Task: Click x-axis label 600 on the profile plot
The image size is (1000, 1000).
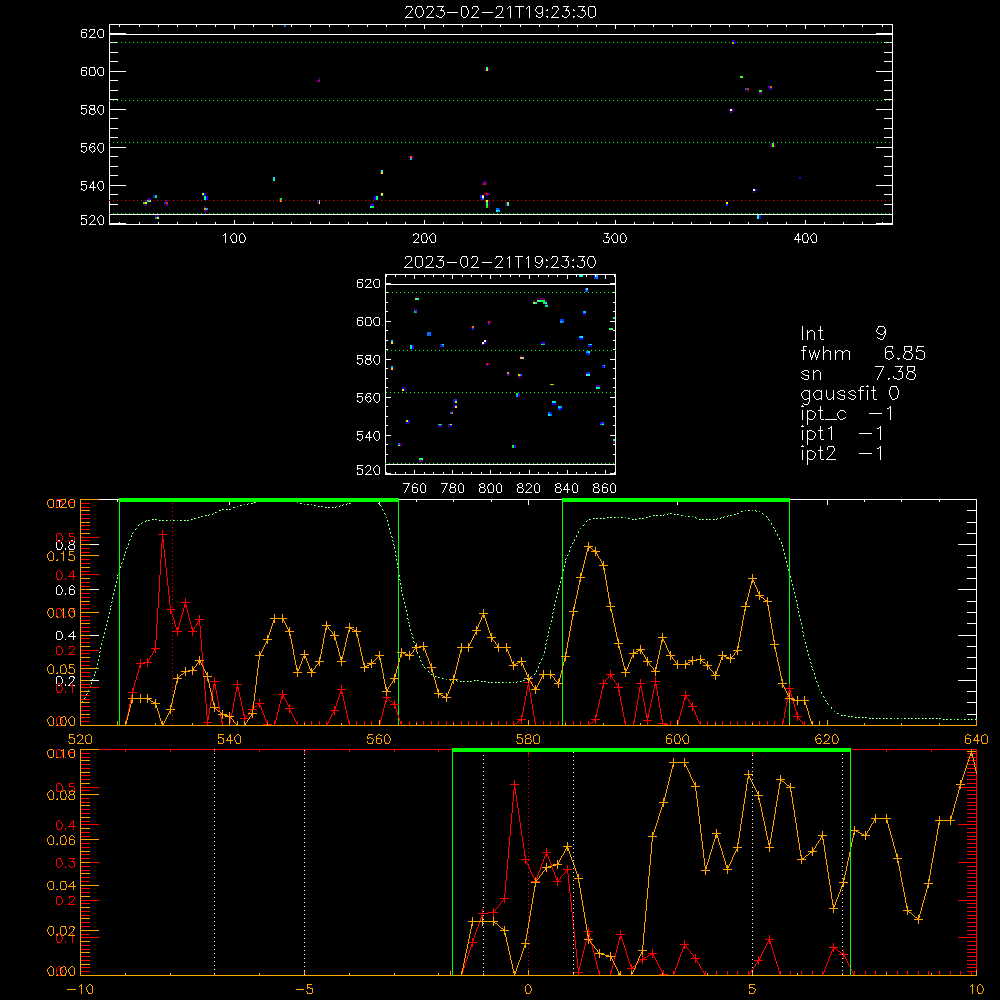Action: tap(677, 739)
